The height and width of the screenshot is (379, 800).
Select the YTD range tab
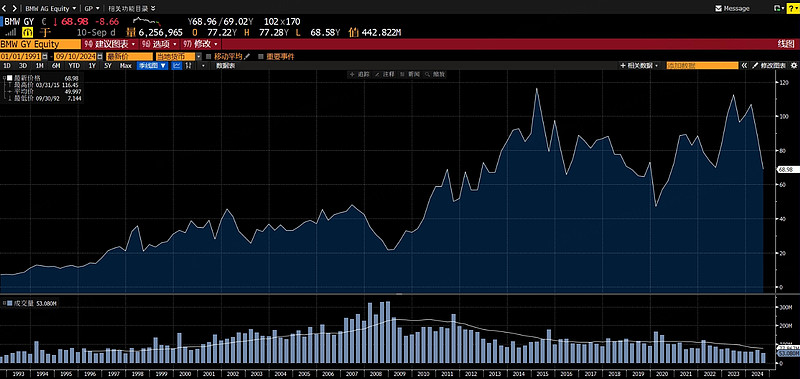74,65
